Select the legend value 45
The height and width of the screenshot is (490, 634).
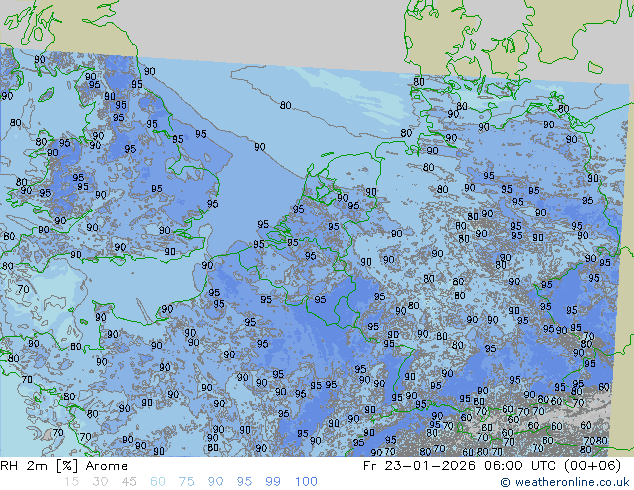[129, 482]
